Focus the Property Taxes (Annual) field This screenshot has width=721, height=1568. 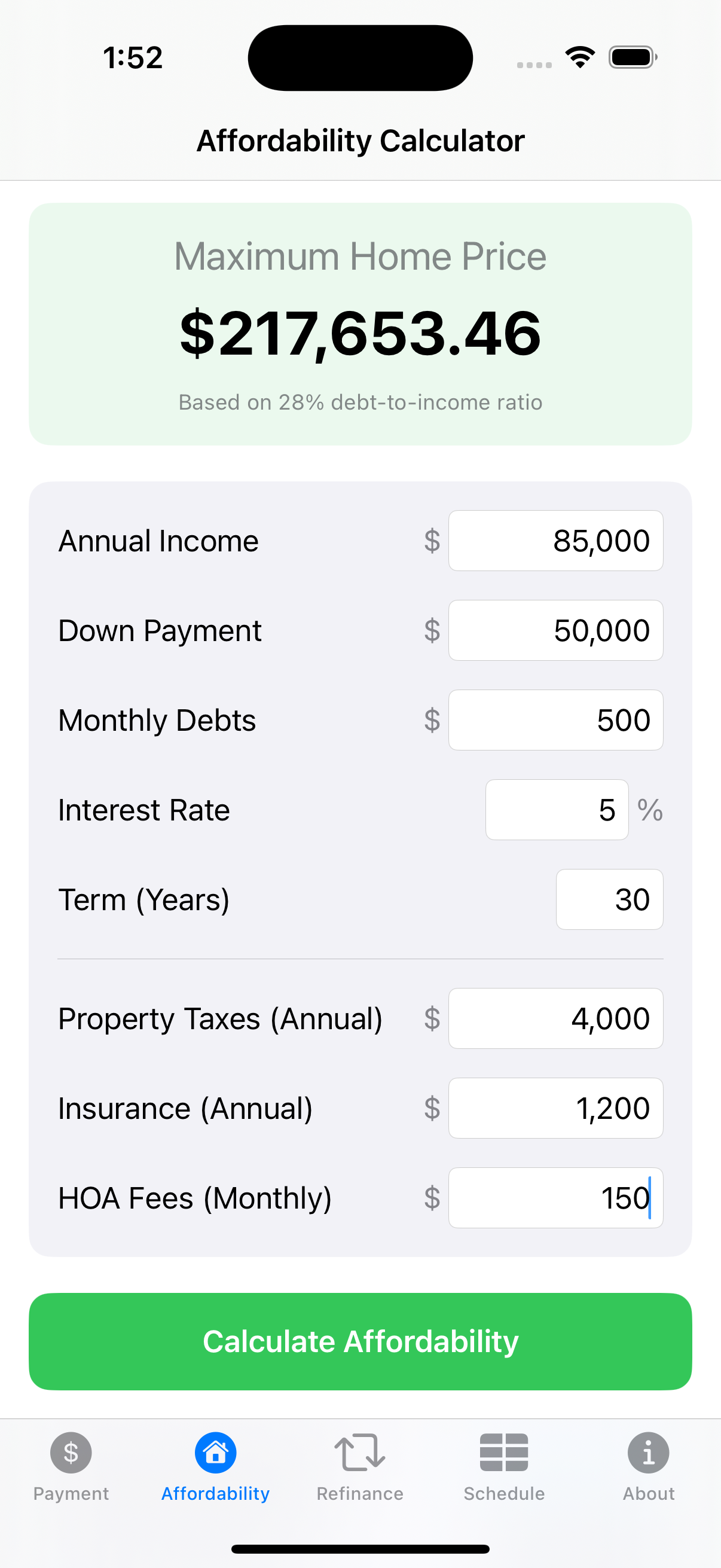(x=555, y=1018)
